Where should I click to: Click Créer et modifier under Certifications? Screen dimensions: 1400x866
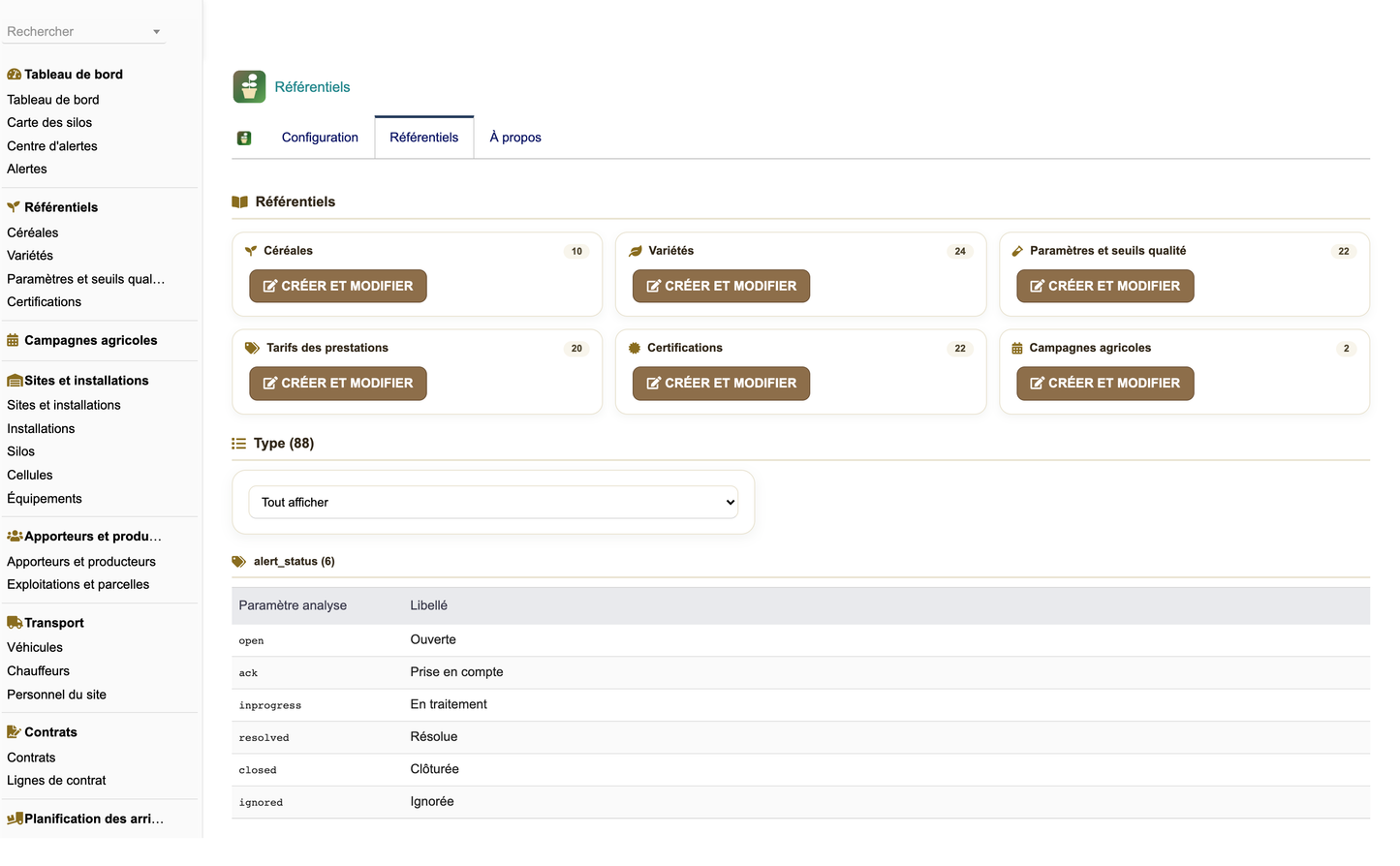(722, 384)
